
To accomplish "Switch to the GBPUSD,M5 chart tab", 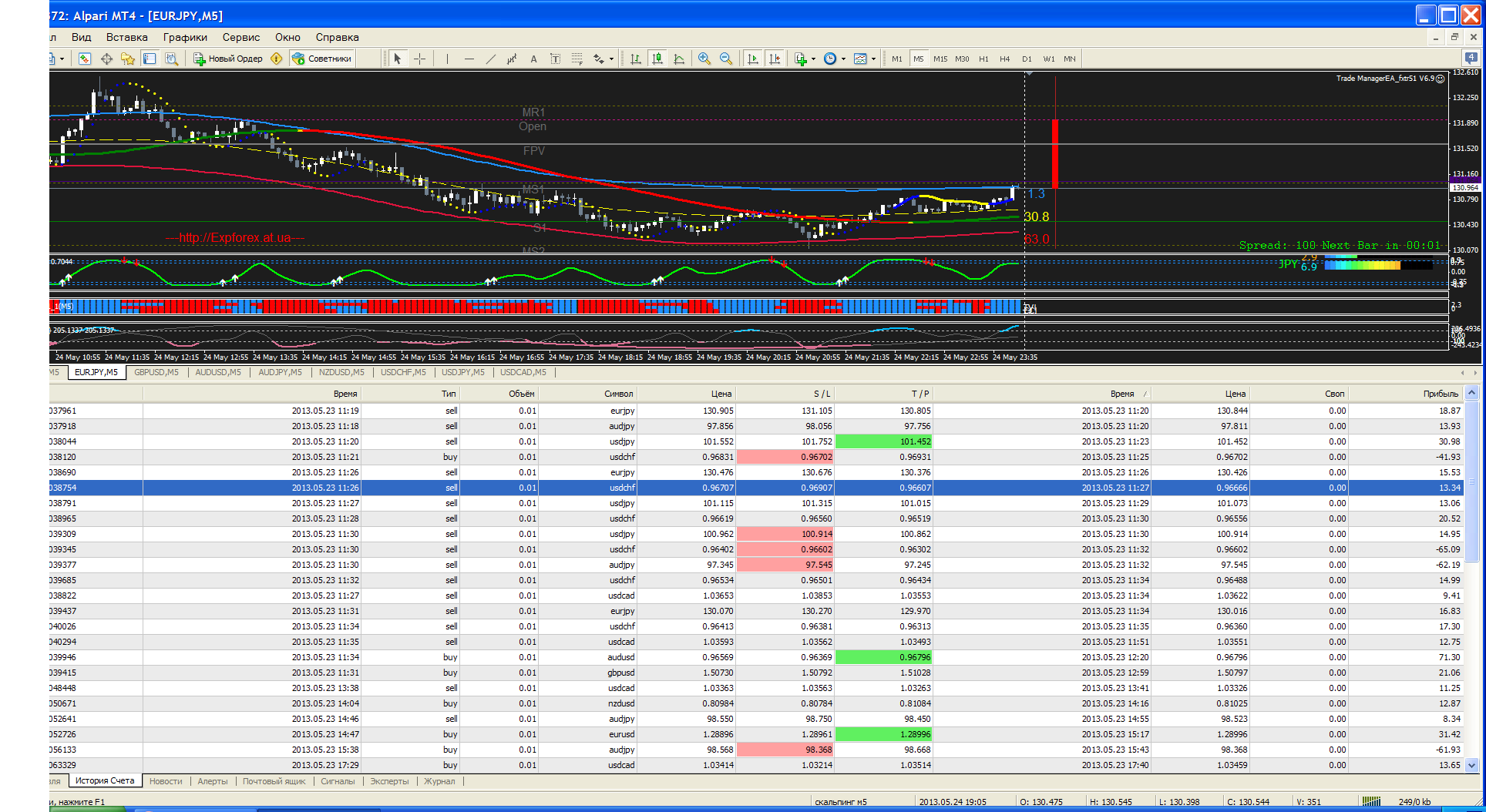I will tap(156, 372).
